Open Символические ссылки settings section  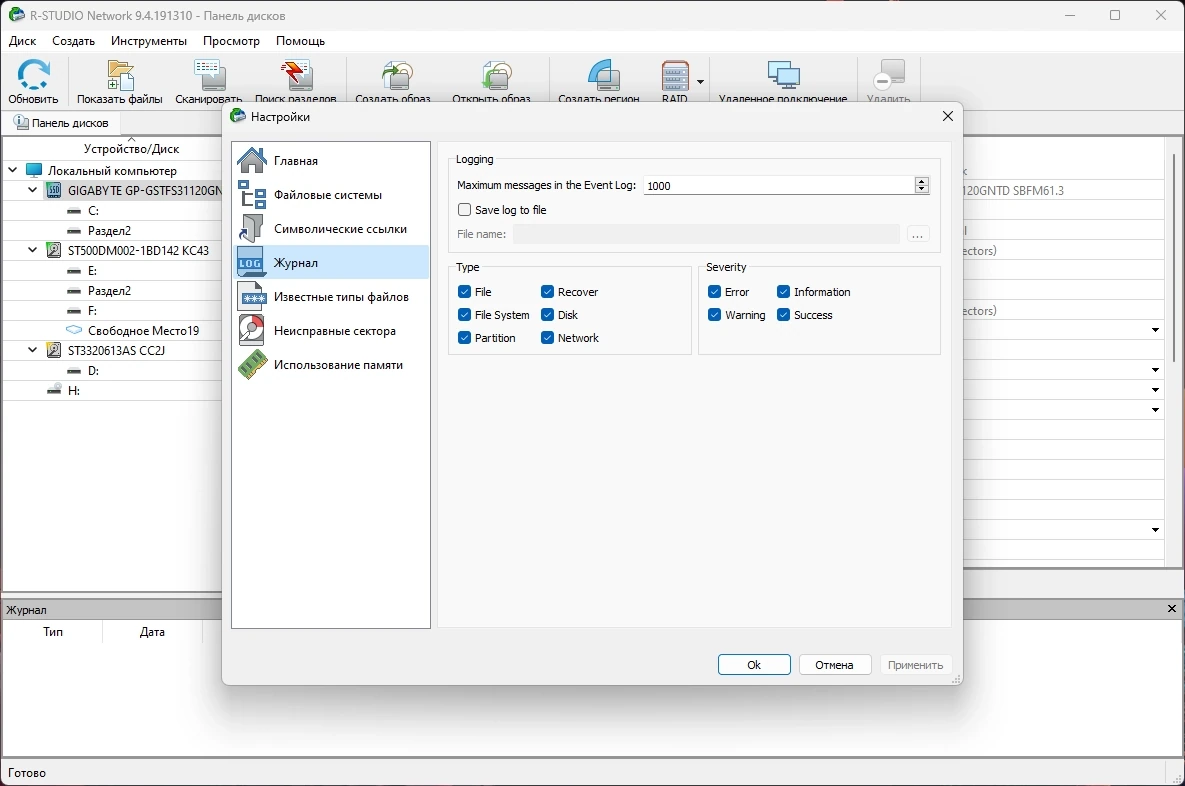tap(331, 228)
